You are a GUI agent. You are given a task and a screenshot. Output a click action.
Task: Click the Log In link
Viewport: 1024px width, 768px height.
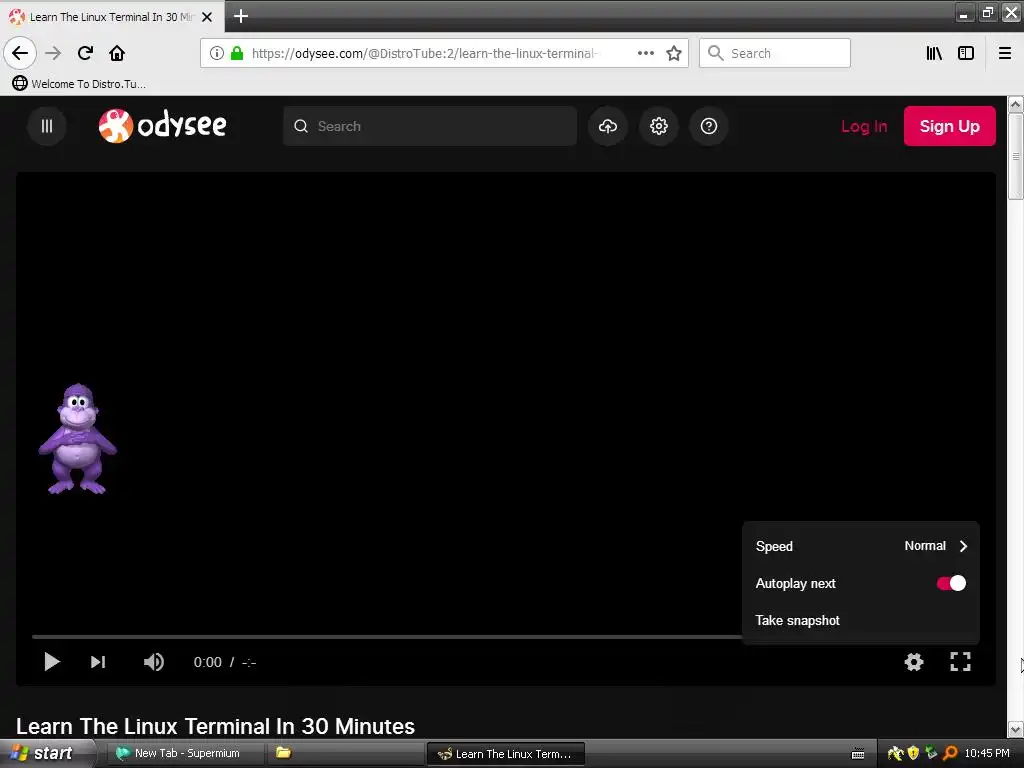pyautogui.click(x=864, y=127)
